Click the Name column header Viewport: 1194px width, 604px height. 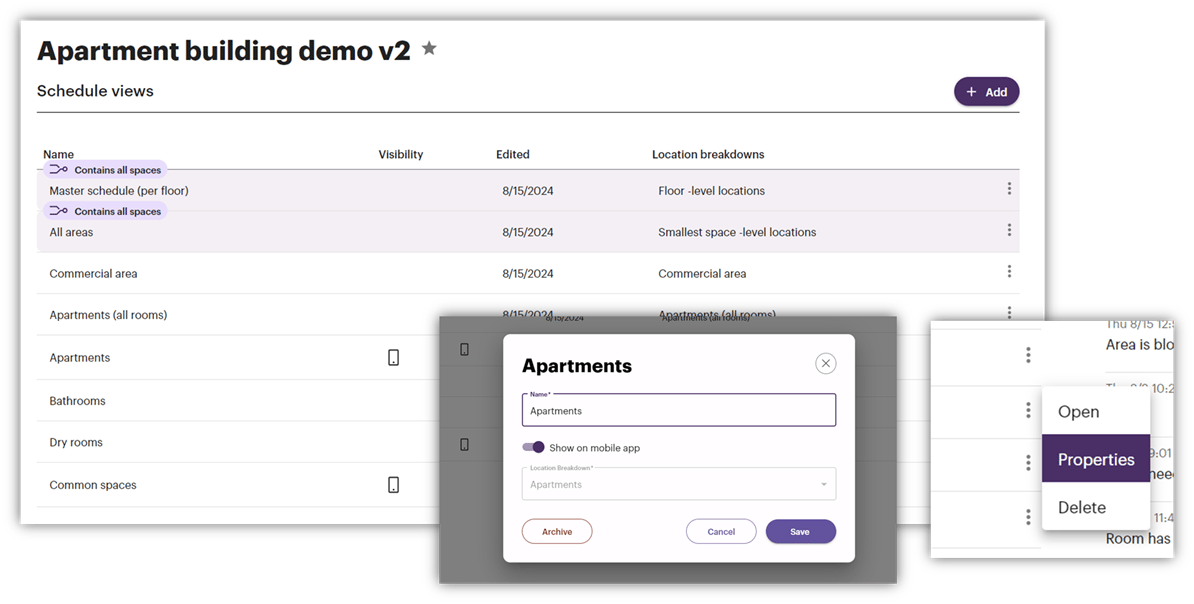tap(59, 154)
